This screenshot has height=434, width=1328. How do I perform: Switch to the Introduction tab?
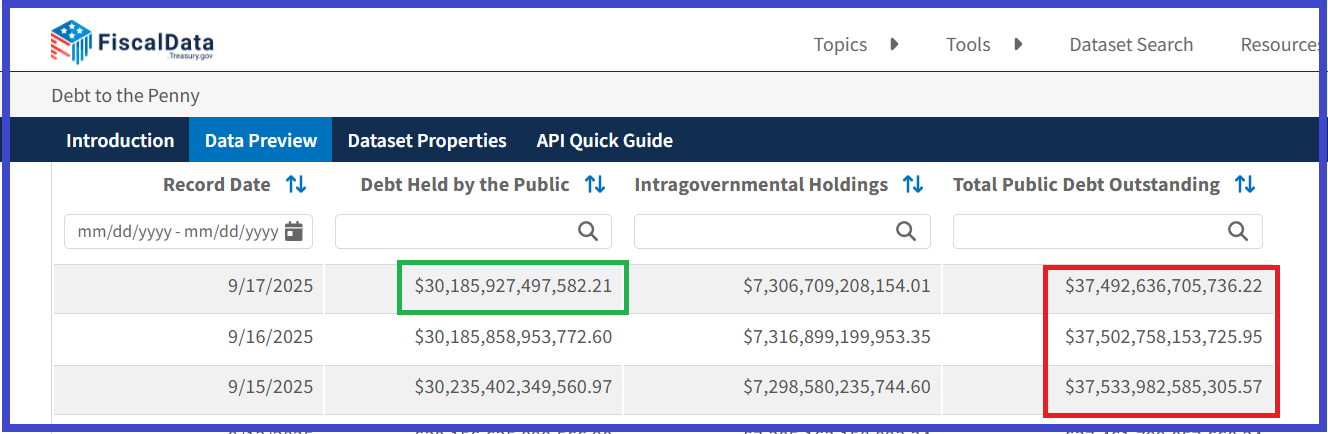[x=120, y=141]
